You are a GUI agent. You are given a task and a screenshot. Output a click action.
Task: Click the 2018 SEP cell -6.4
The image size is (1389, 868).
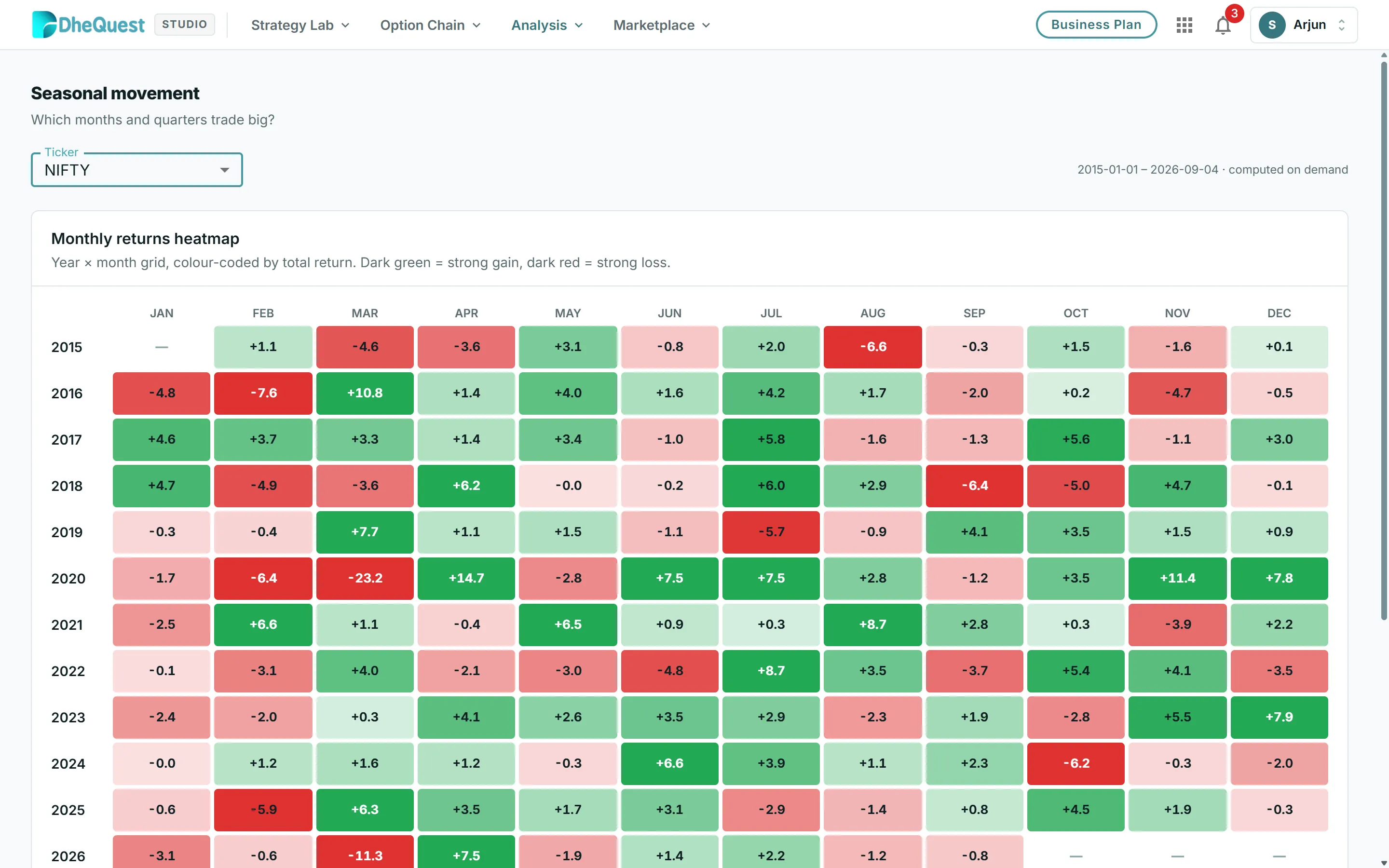tap(974, 486)
